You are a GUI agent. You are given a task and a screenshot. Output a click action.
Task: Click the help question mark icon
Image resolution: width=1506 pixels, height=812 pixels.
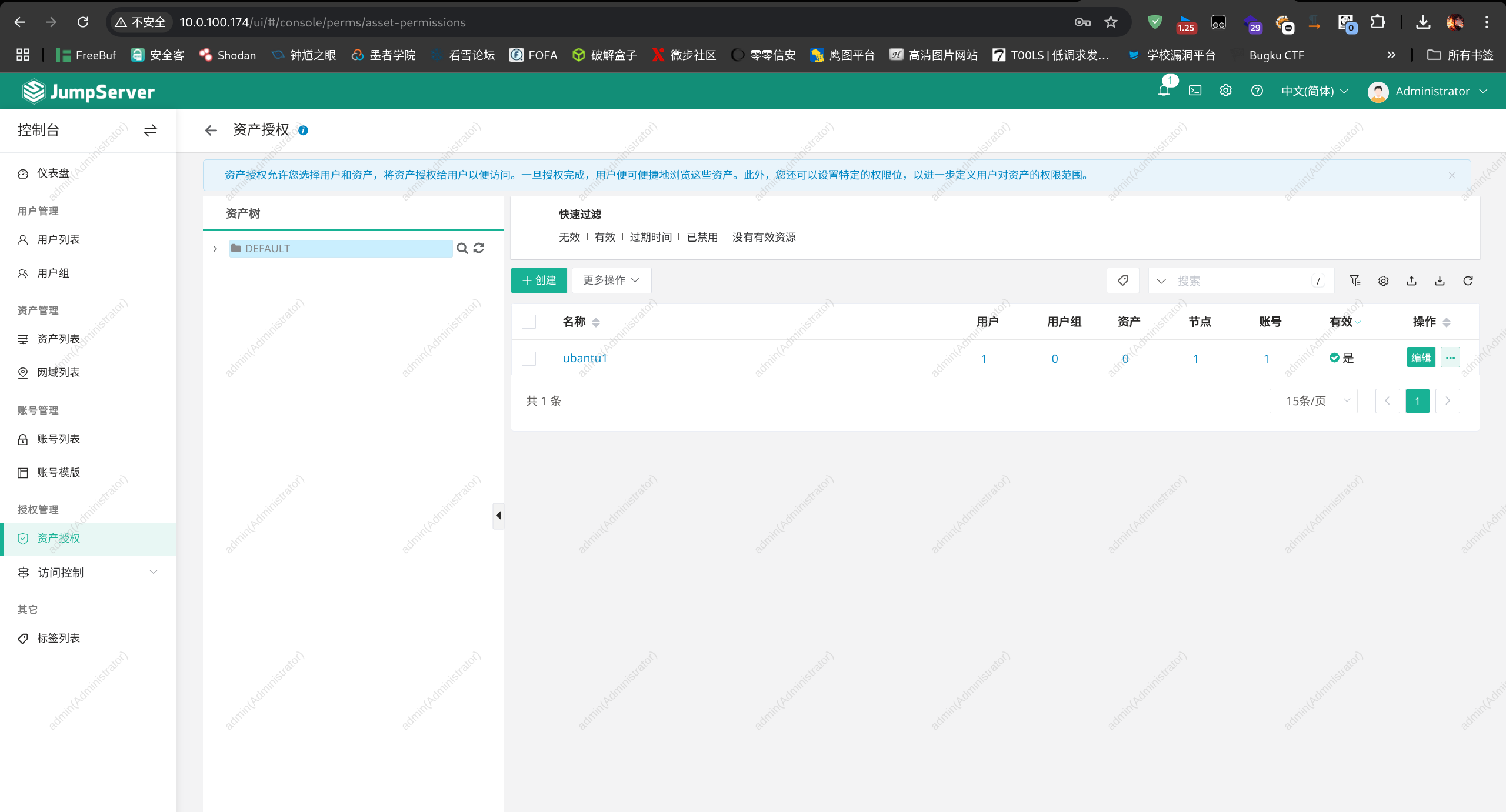coord(1257,91)
